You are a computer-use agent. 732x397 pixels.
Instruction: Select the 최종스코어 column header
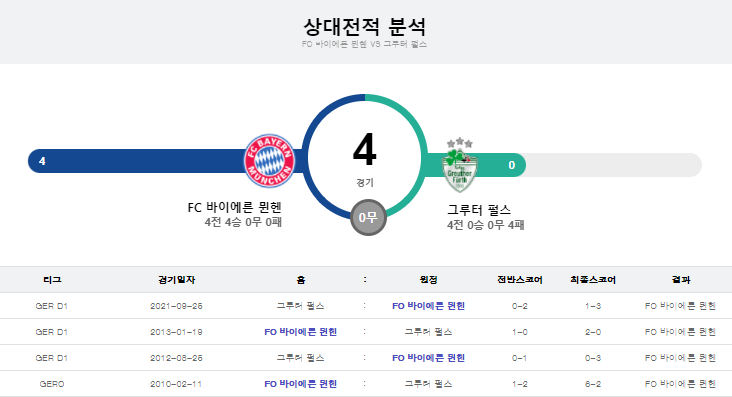pos(593,280)
